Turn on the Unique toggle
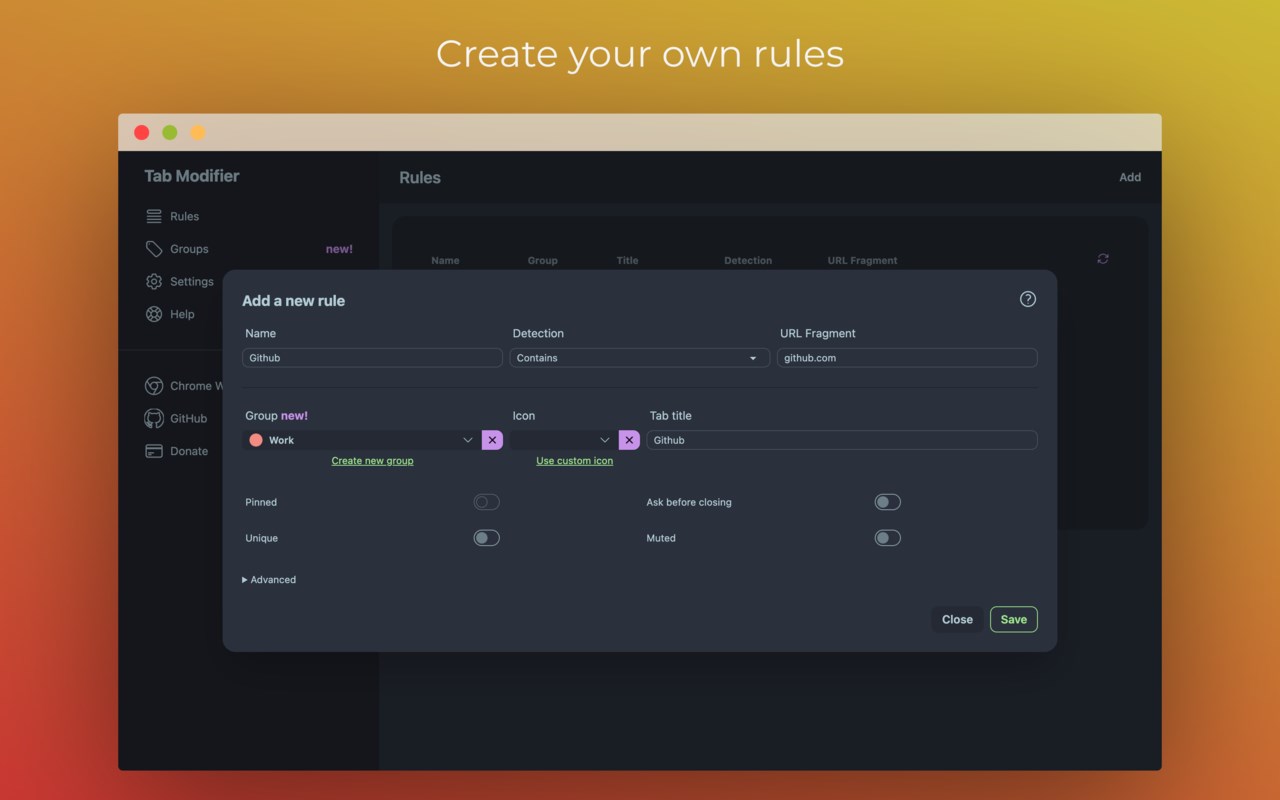The image size is (1280, 800). pos(486,538)
